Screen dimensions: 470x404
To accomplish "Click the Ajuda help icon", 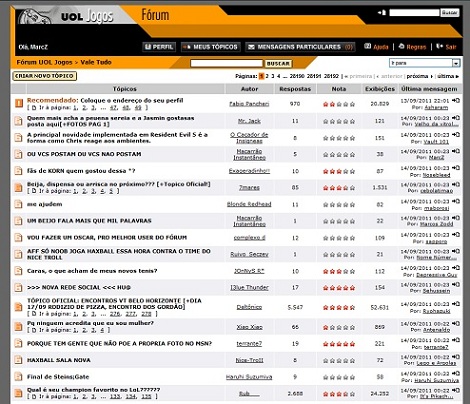I will 367,46.
